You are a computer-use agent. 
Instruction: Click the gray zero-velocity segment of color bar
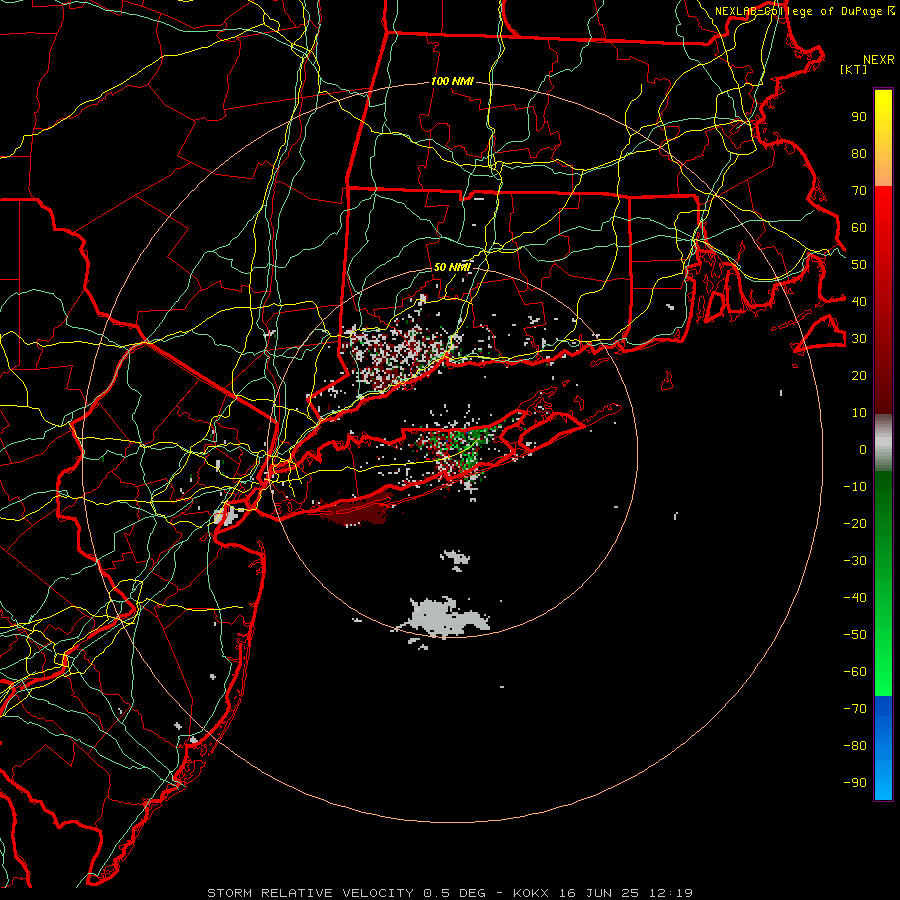tap(883, 443)
